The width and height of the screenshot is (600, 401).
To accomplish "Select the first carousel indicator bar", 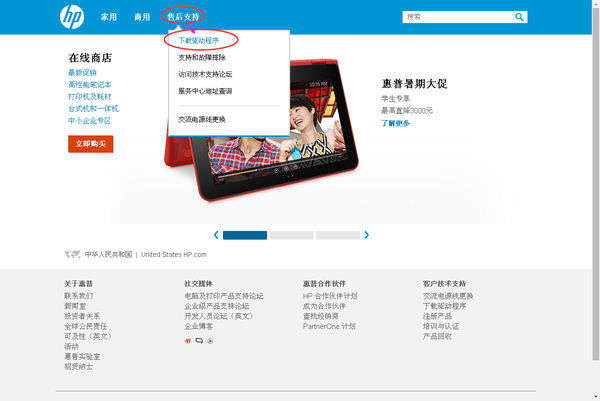I will (245, 235).
